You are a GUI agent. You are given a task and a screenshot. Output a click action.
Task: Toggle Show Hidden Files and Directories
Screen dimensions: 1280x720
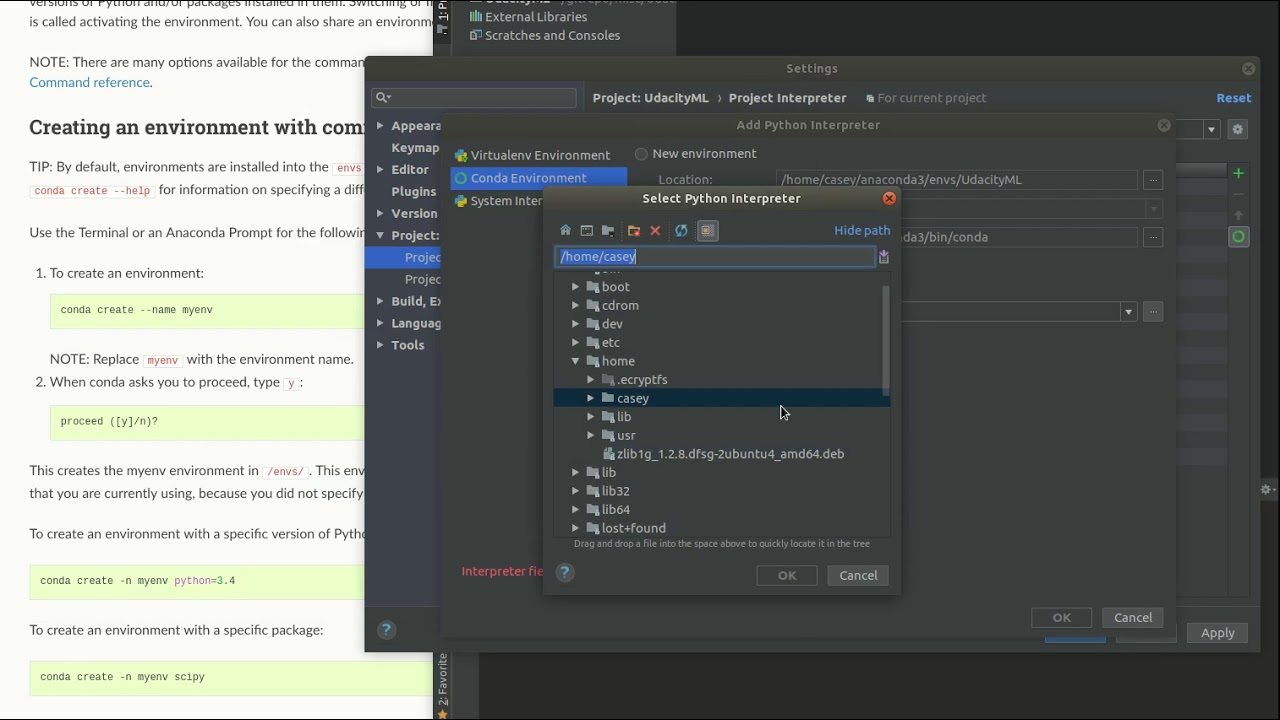coord(707,231)
